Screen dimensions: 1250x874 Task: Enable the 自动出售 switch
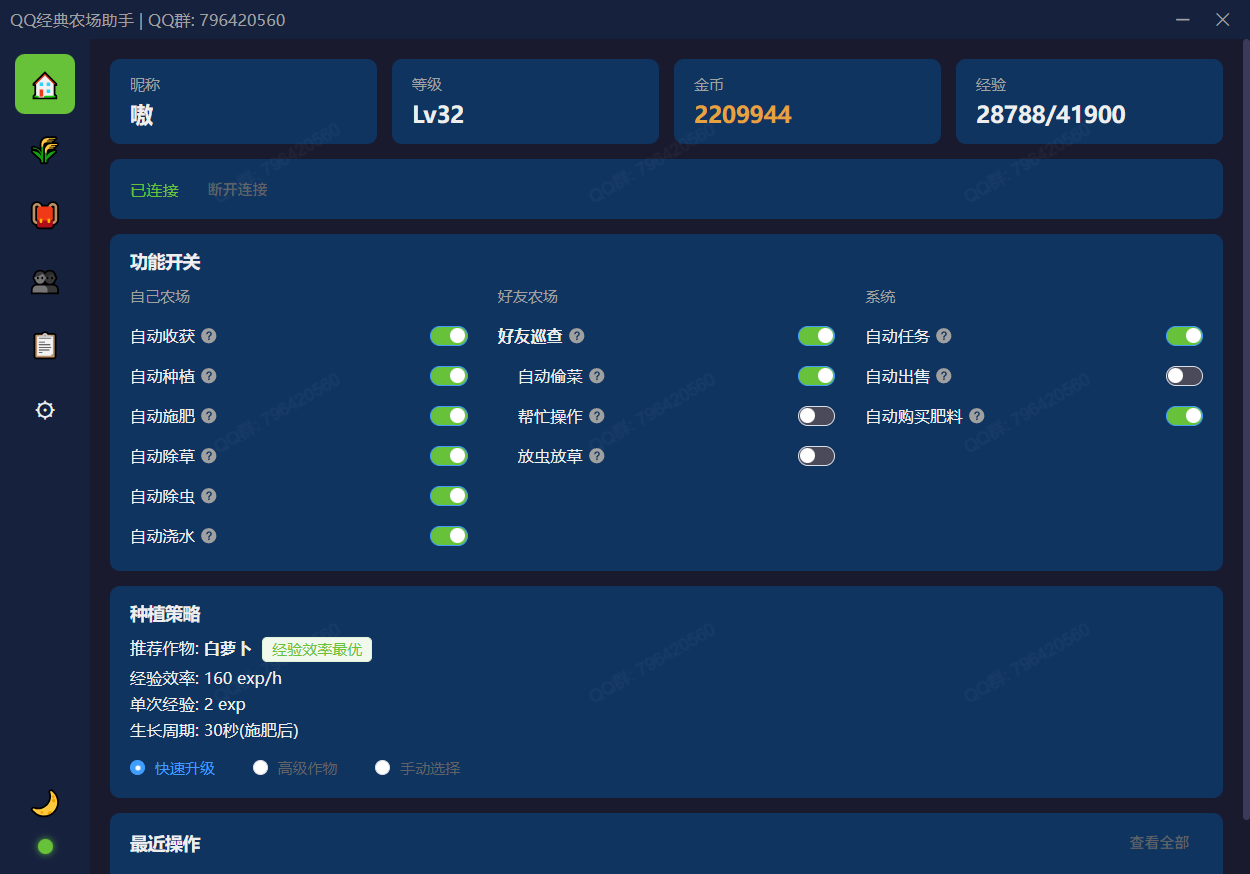pos(1184,376)
